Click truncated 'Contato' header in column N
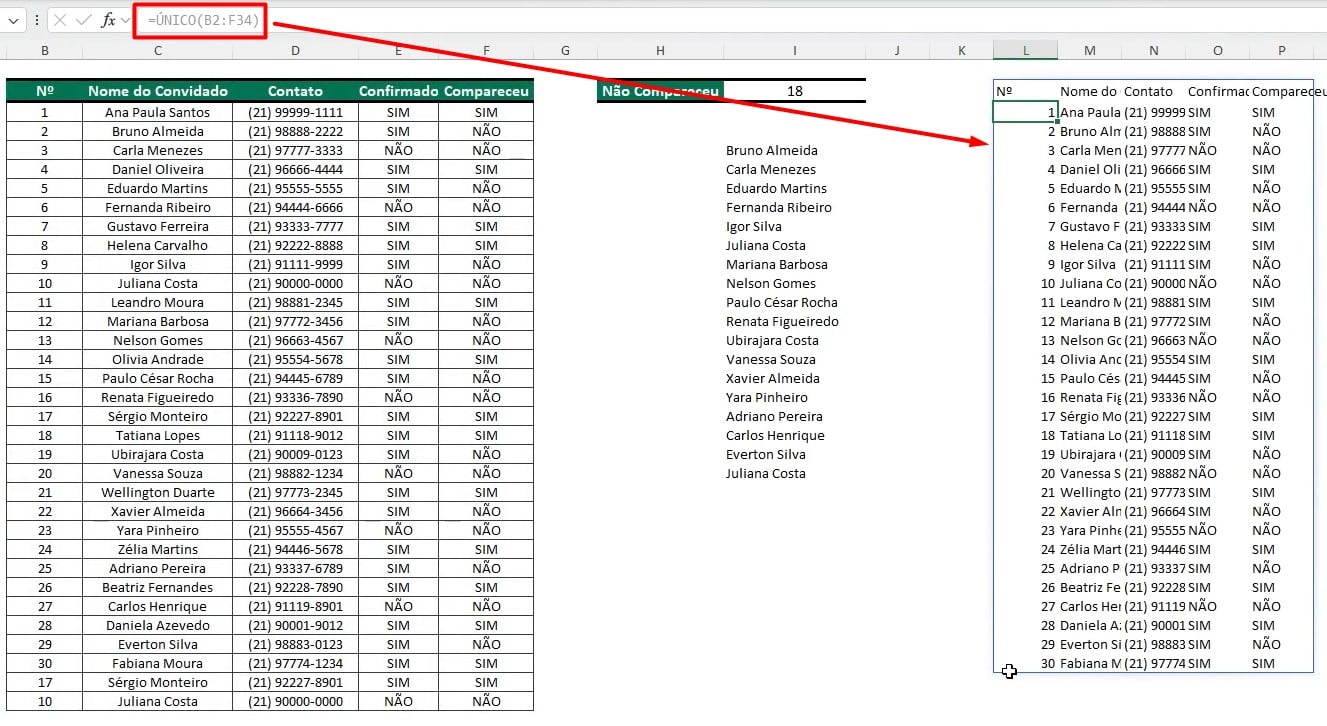The height and width of the screenshot is (726, 1327). (1153, 91)
